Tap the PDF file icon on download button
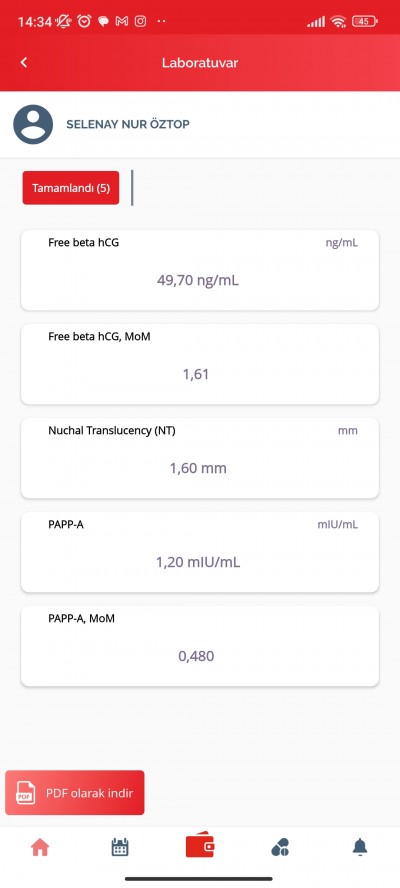400x888 pixels. pos(25,793)
